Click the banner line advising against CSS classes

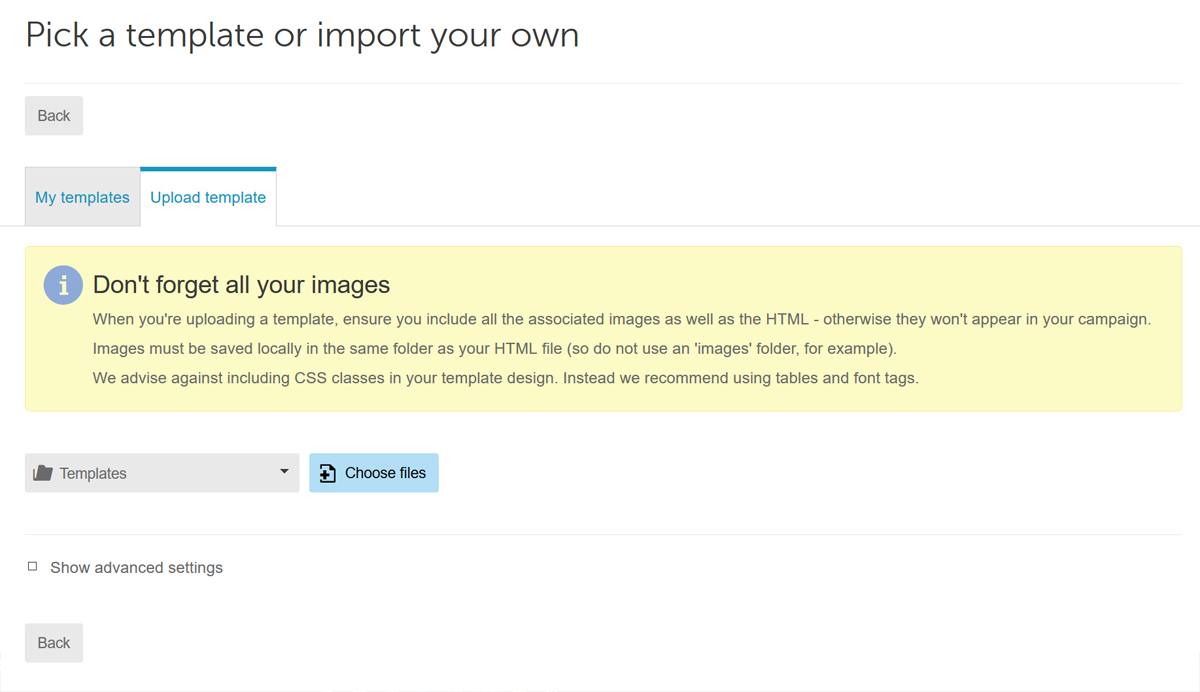point(505,378)
